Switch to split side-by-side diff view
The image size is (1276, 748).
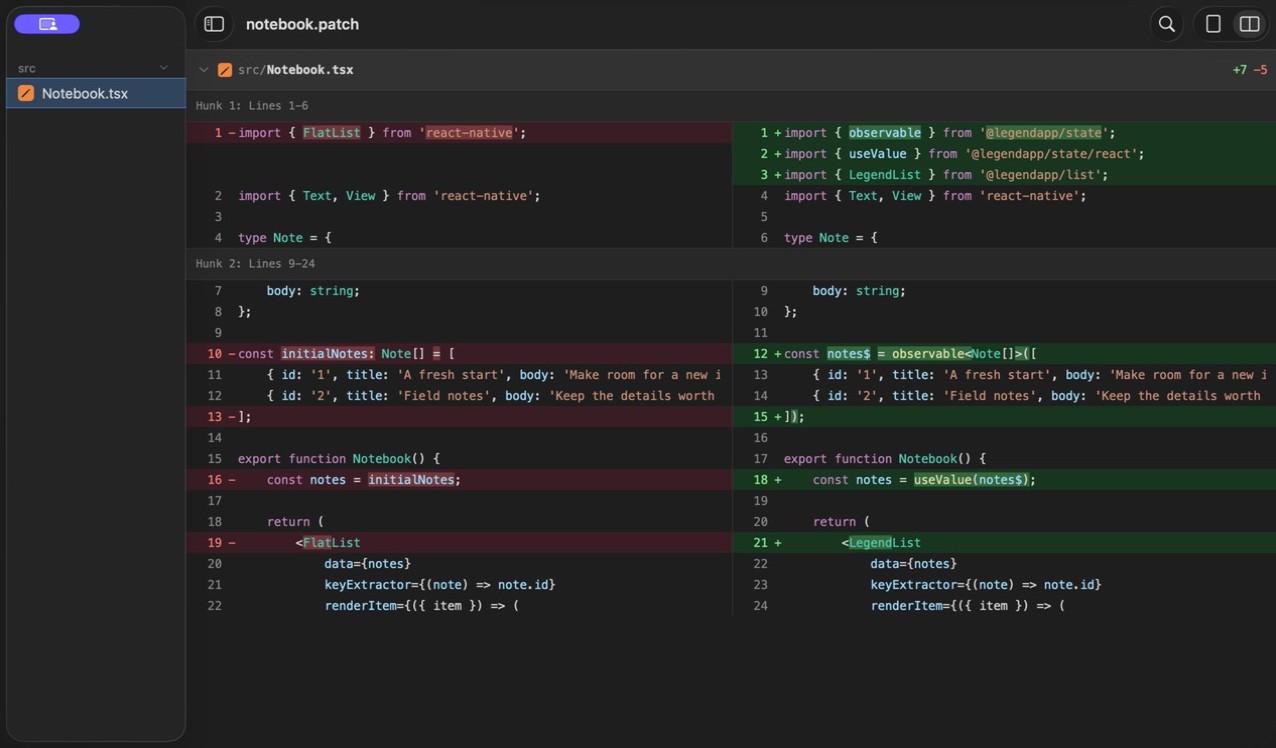pos(1249,24)
